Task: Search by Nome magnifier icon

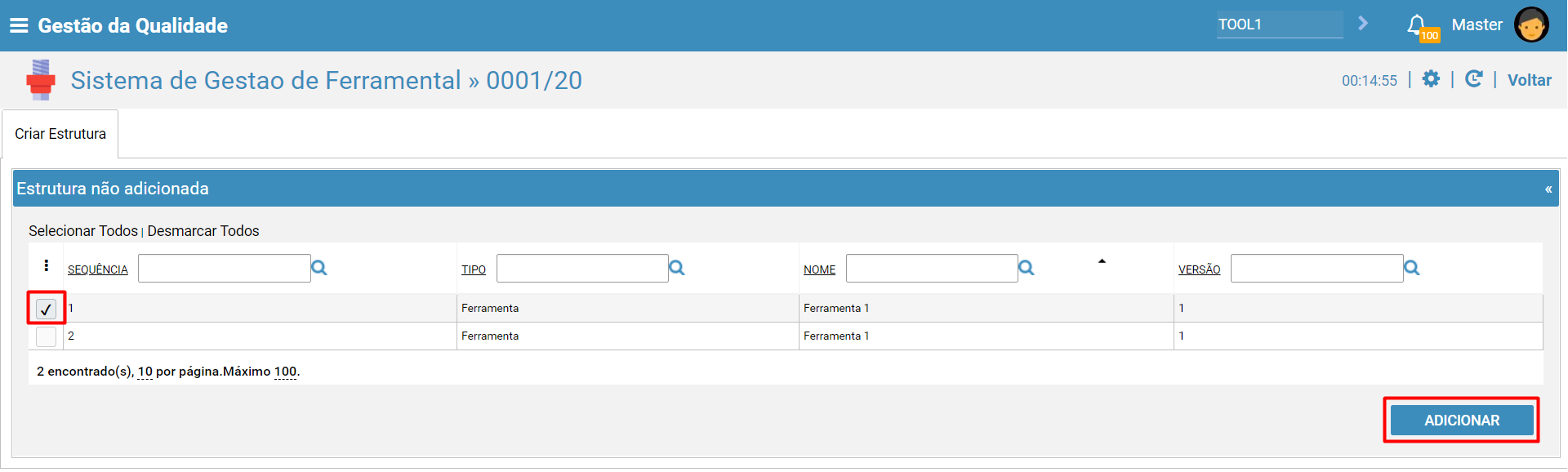Action: click(x=1027, y=268)
